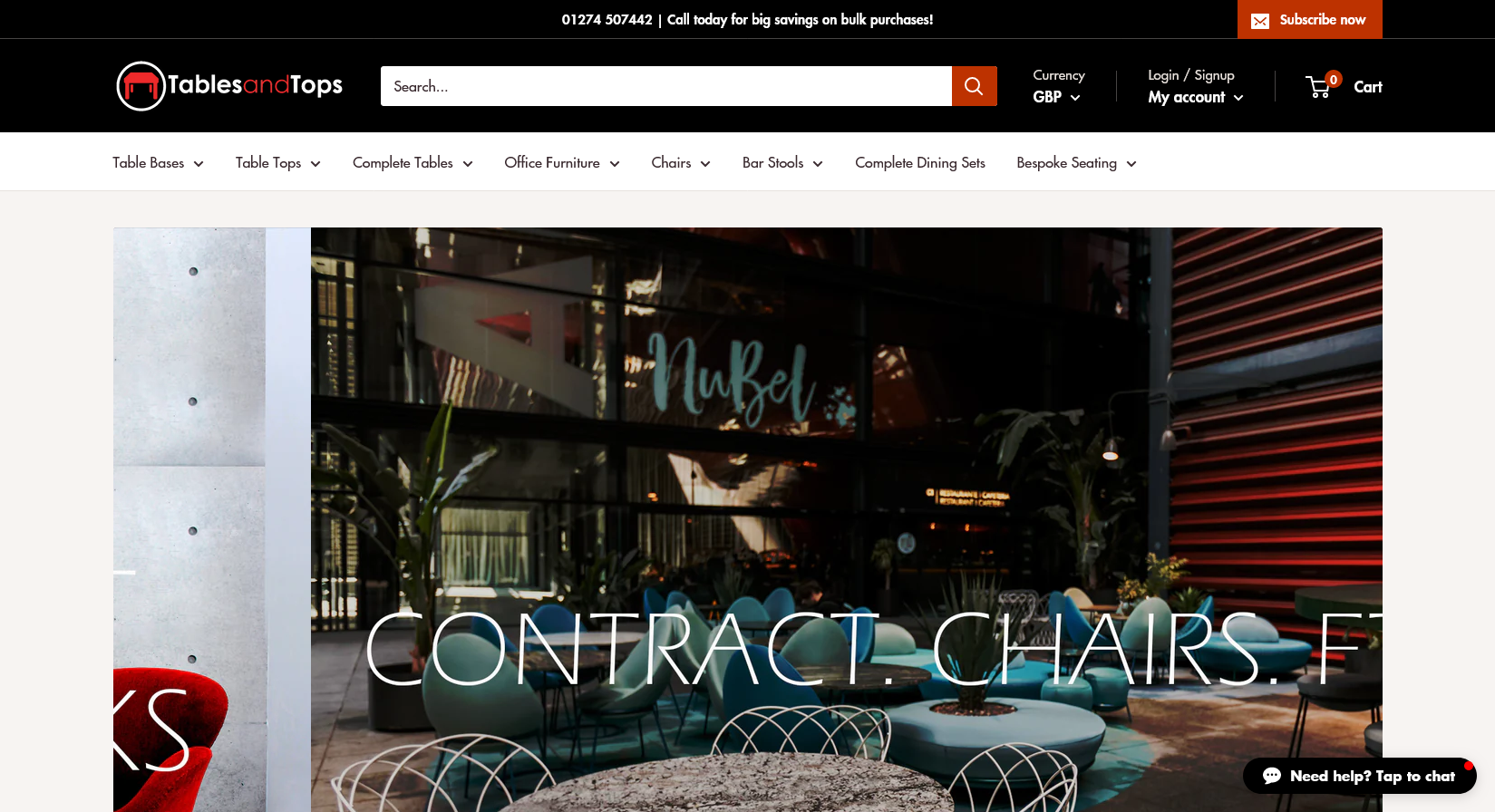Click the Contract Chairs hero banner image
Image resolution: width=1495 pixels, height=812 pixels.
pos(847,519)
